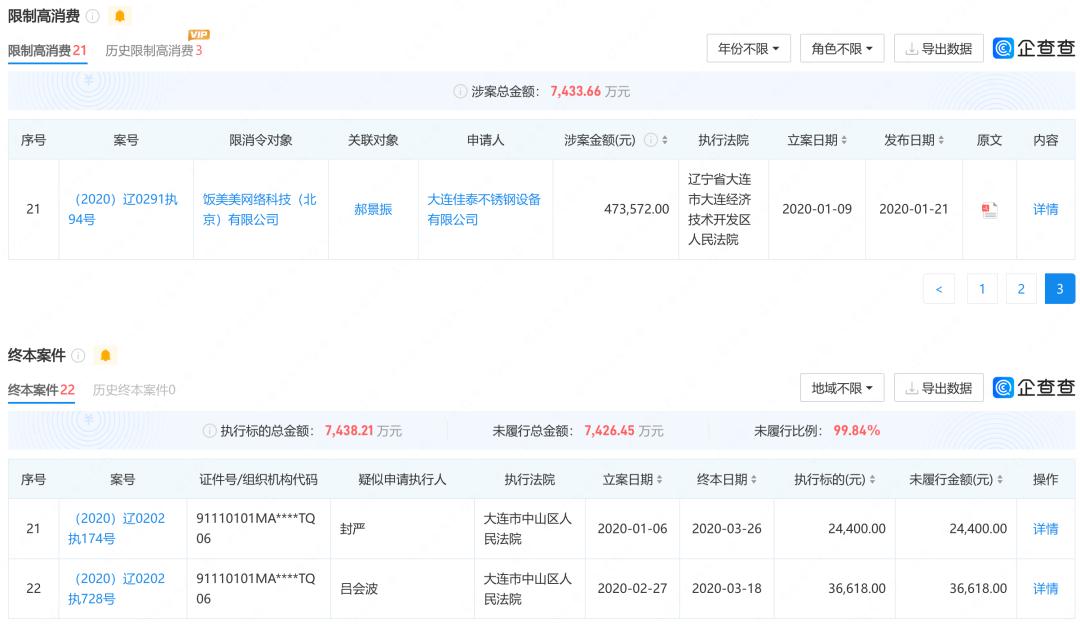Click 未履行金额 36,618.00 in row 22
This screenshot has width=1080, height=624.
pos(978,589)
